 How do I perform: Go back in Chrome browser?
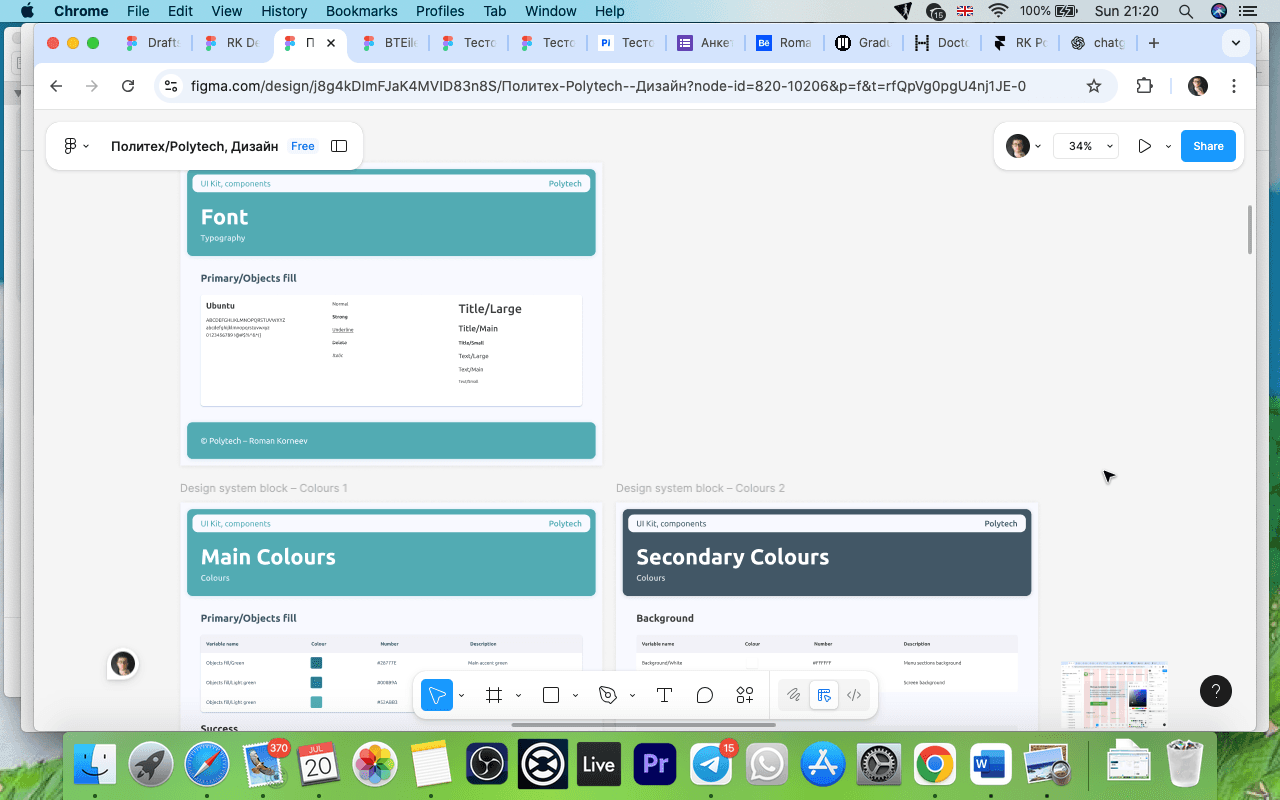(x=56, y=86)
